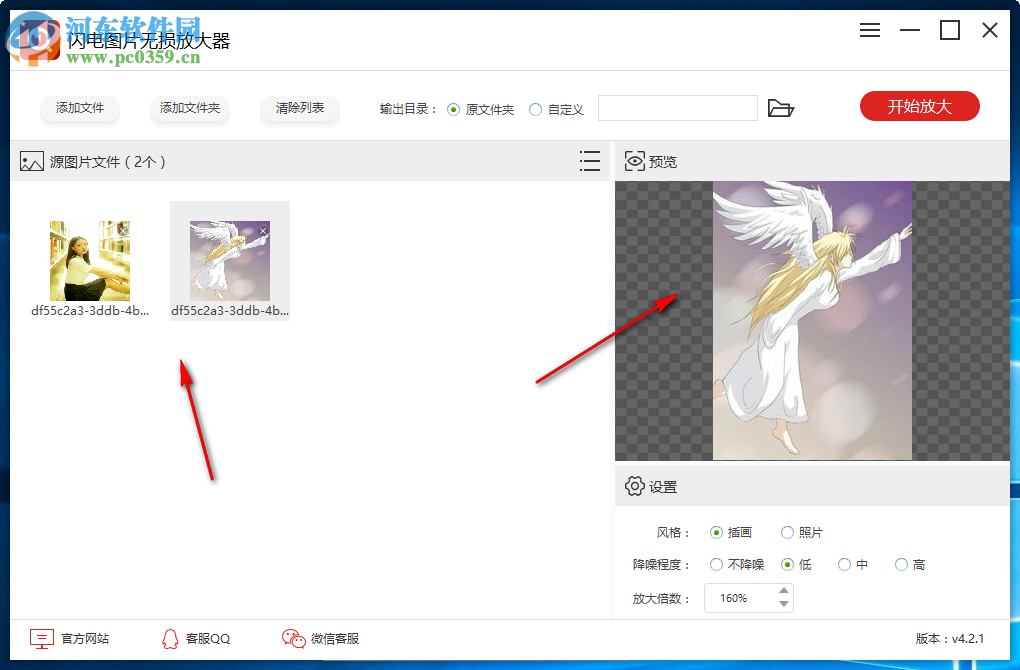This screenshot has height=670, width=1020.
Task: Switch style to 照片 mode
Action: pos(788,532)
